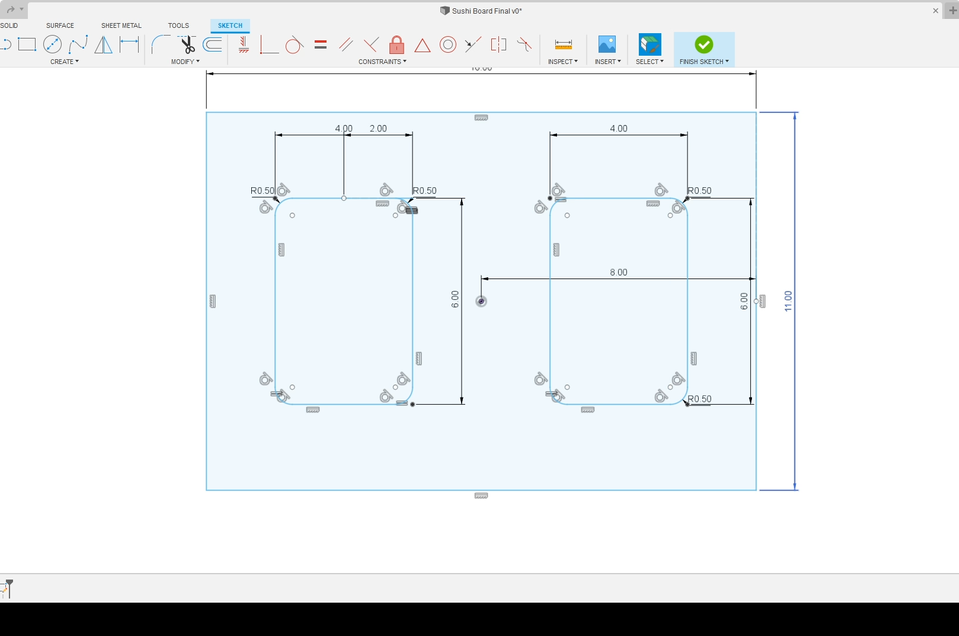This screenshot has width=959, height=636.
Task: Apply the Midpoint triangle constraint
Action: pyautogui.click(x=422, y=45)
